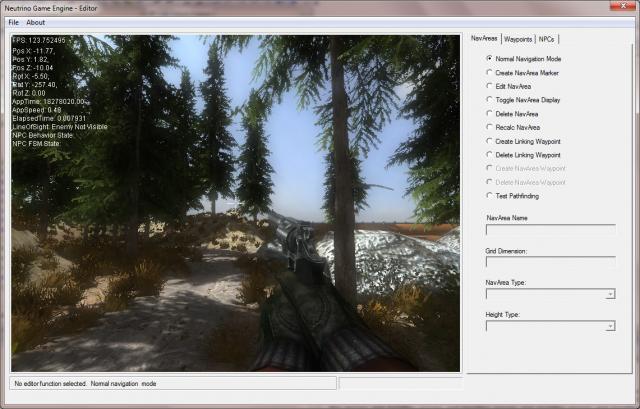The image size is (640, 409).
Task: Open the File menu
Action: coord(14,22)
